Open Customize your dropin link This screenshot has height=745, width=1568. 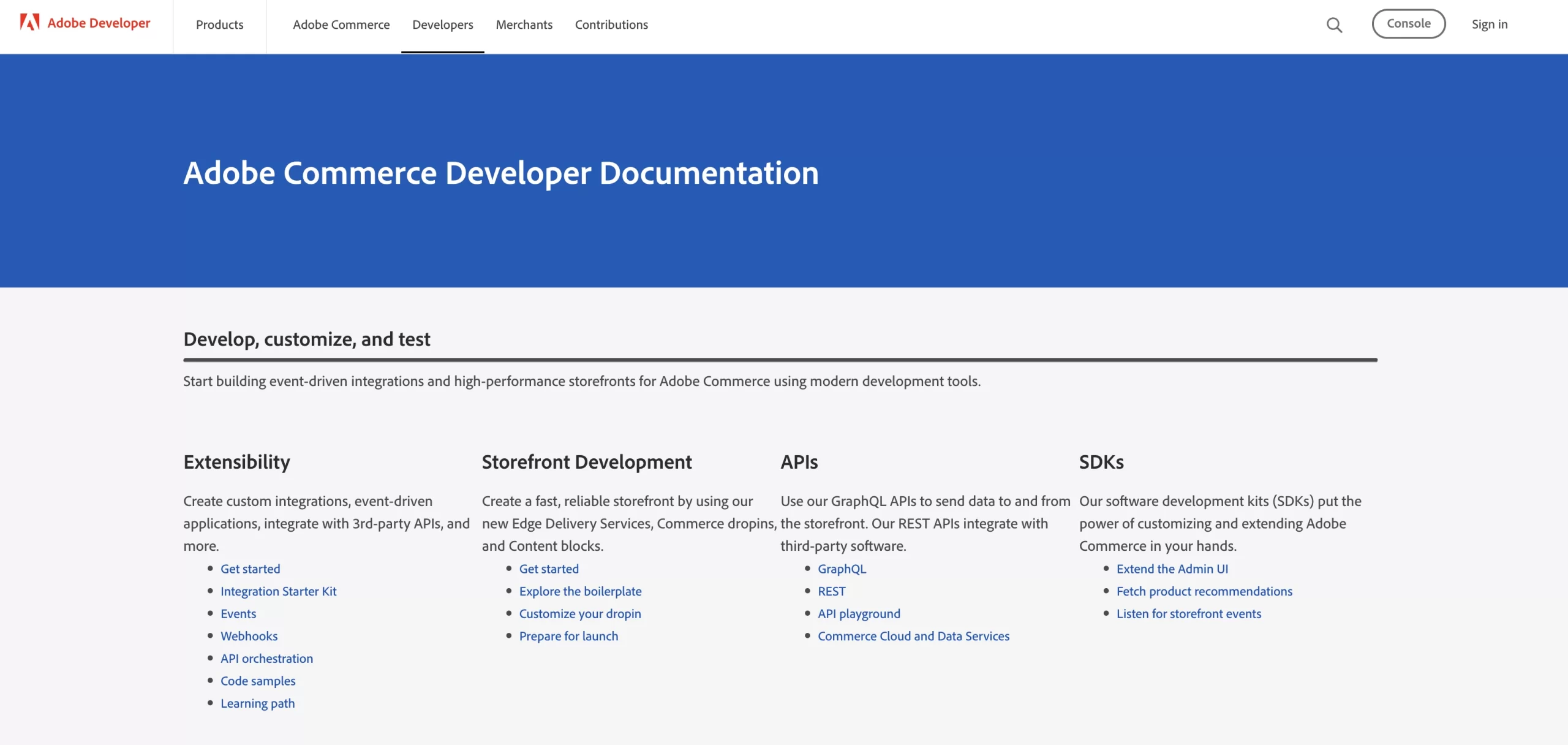(580, 613)
